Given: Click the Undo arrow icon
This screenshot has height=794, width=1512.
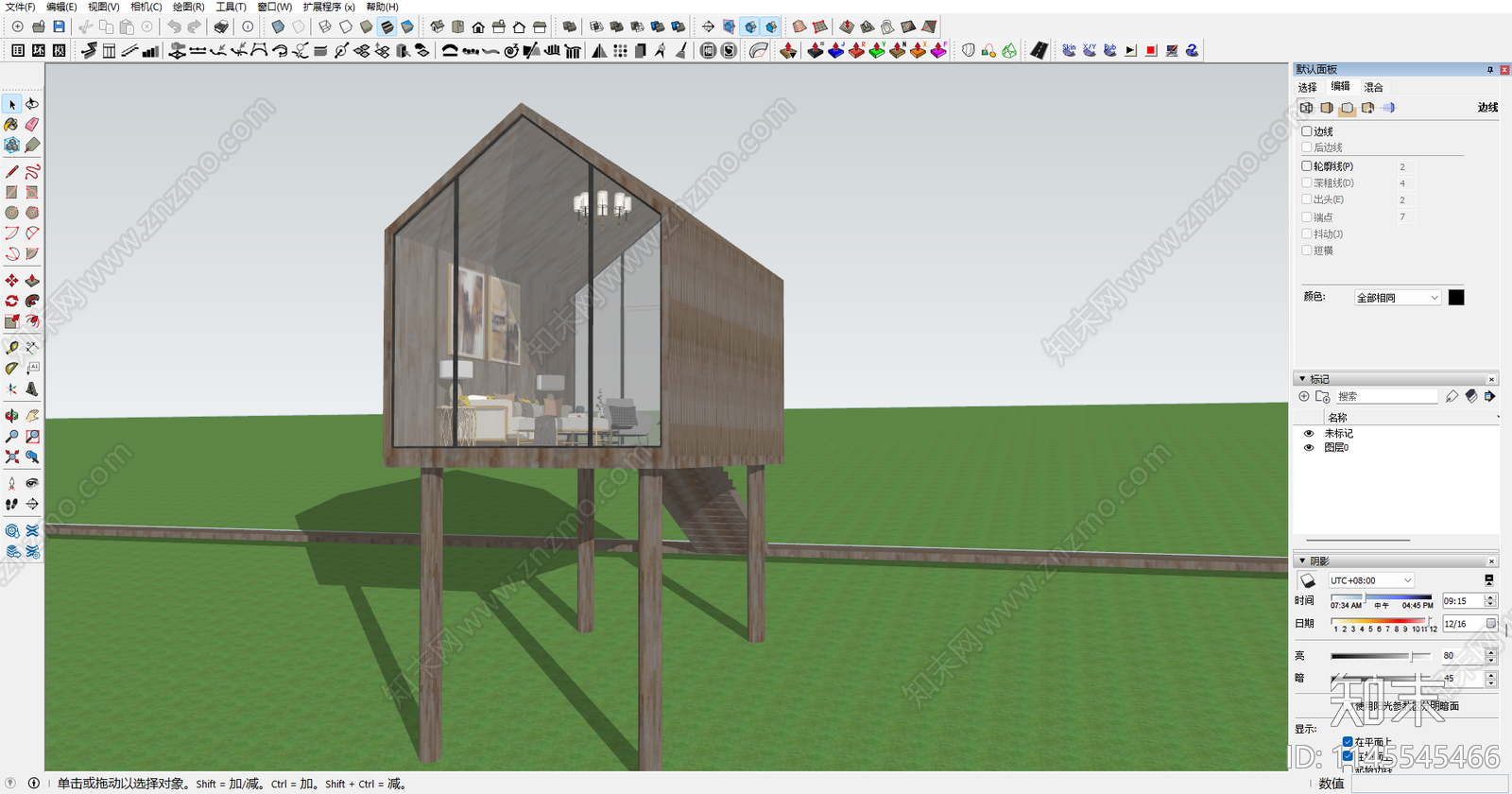Looking at the screenshot, I should [x=174, y=26].
